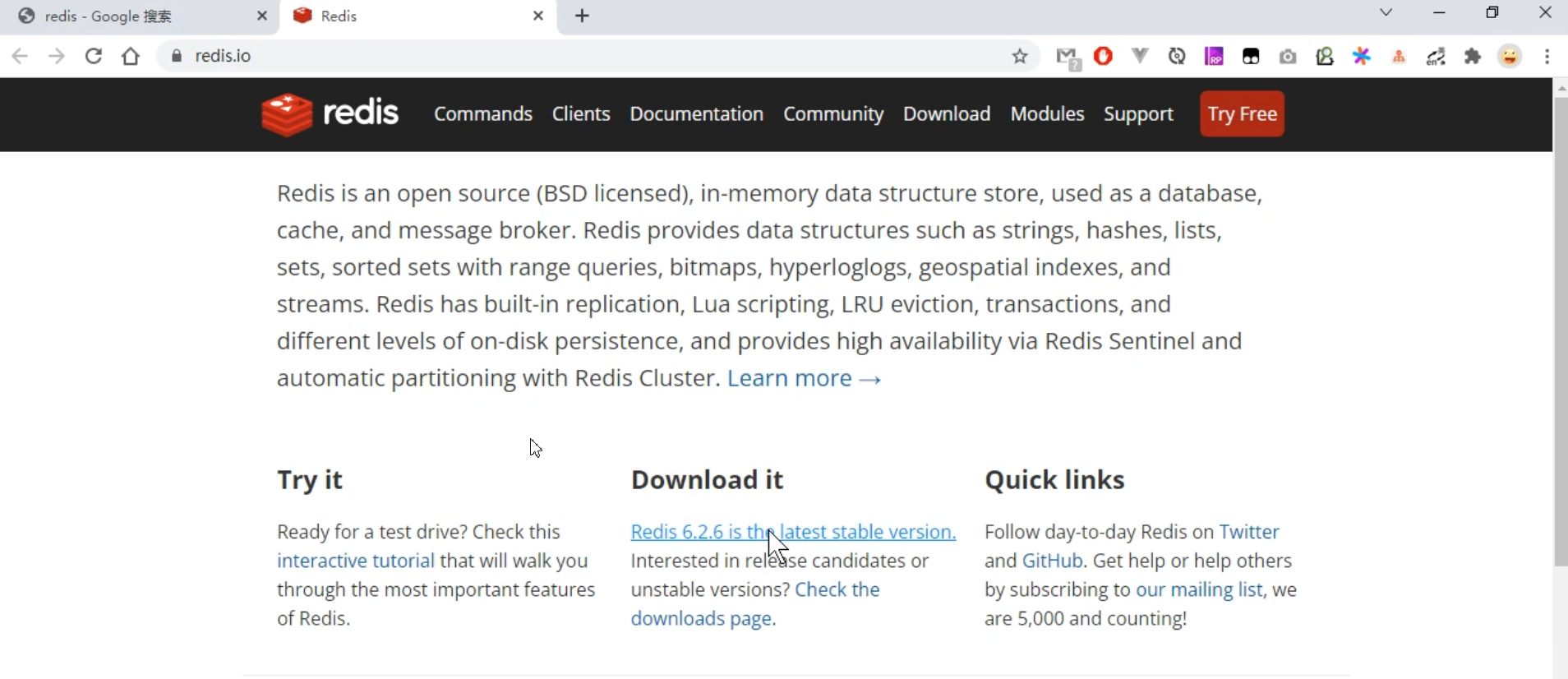
Task: Click Redis 6.2.6 latest stable version link
Action: [793, 532]
